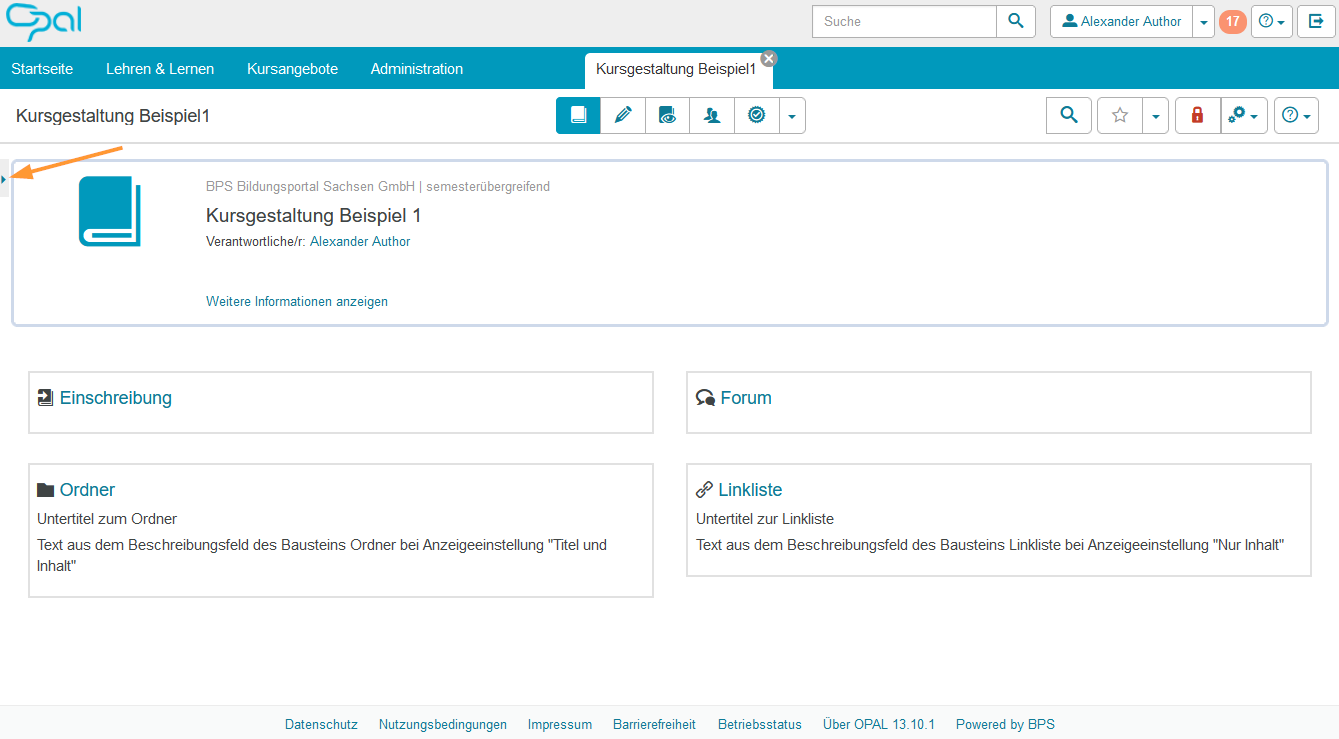Click the course preview eye icon
The height and width of the screenshot is (739, 1339).
click(667, 116)
